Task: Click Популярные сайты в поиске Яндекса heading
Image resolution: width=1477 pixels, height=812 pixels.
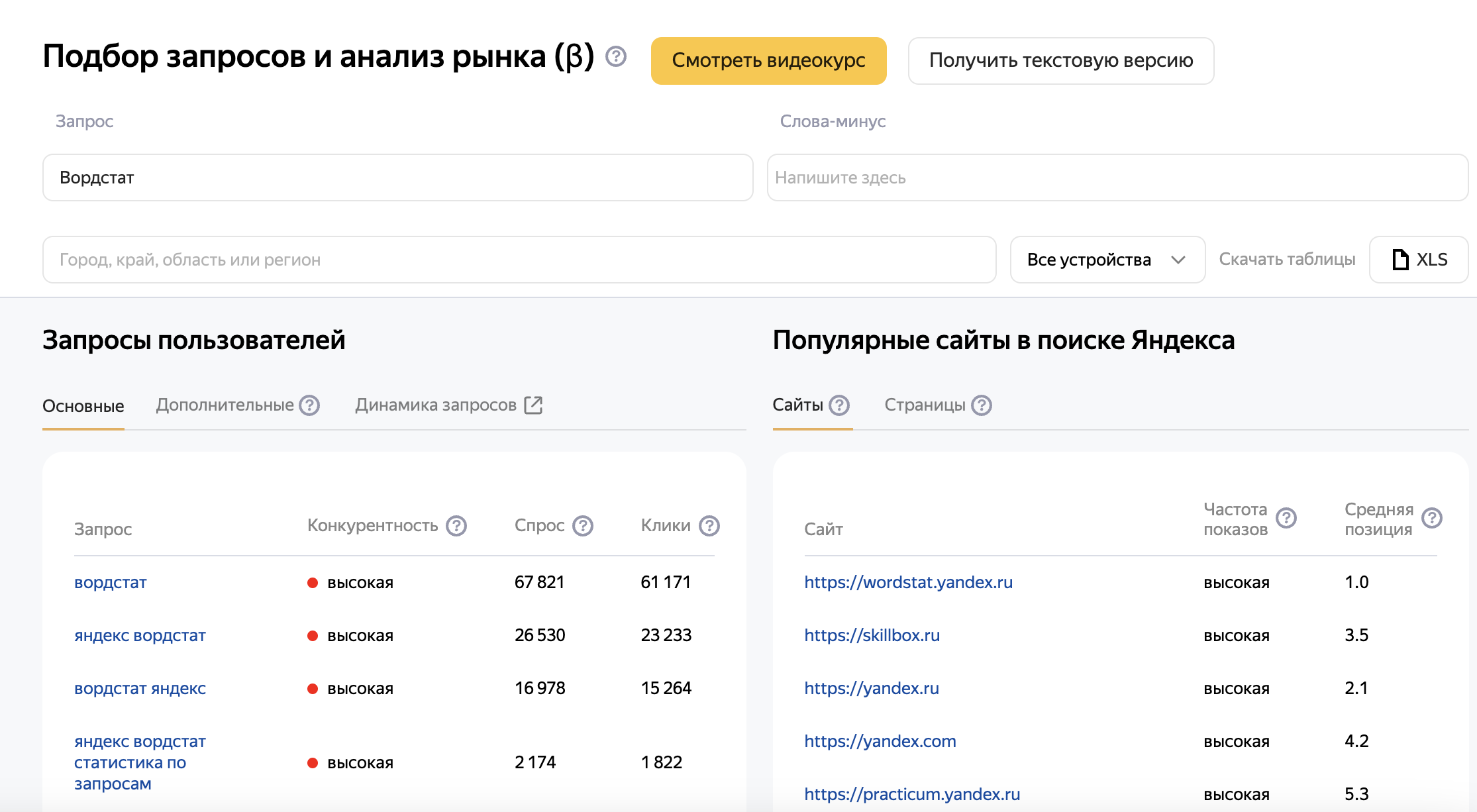Action: [1004, 340]
